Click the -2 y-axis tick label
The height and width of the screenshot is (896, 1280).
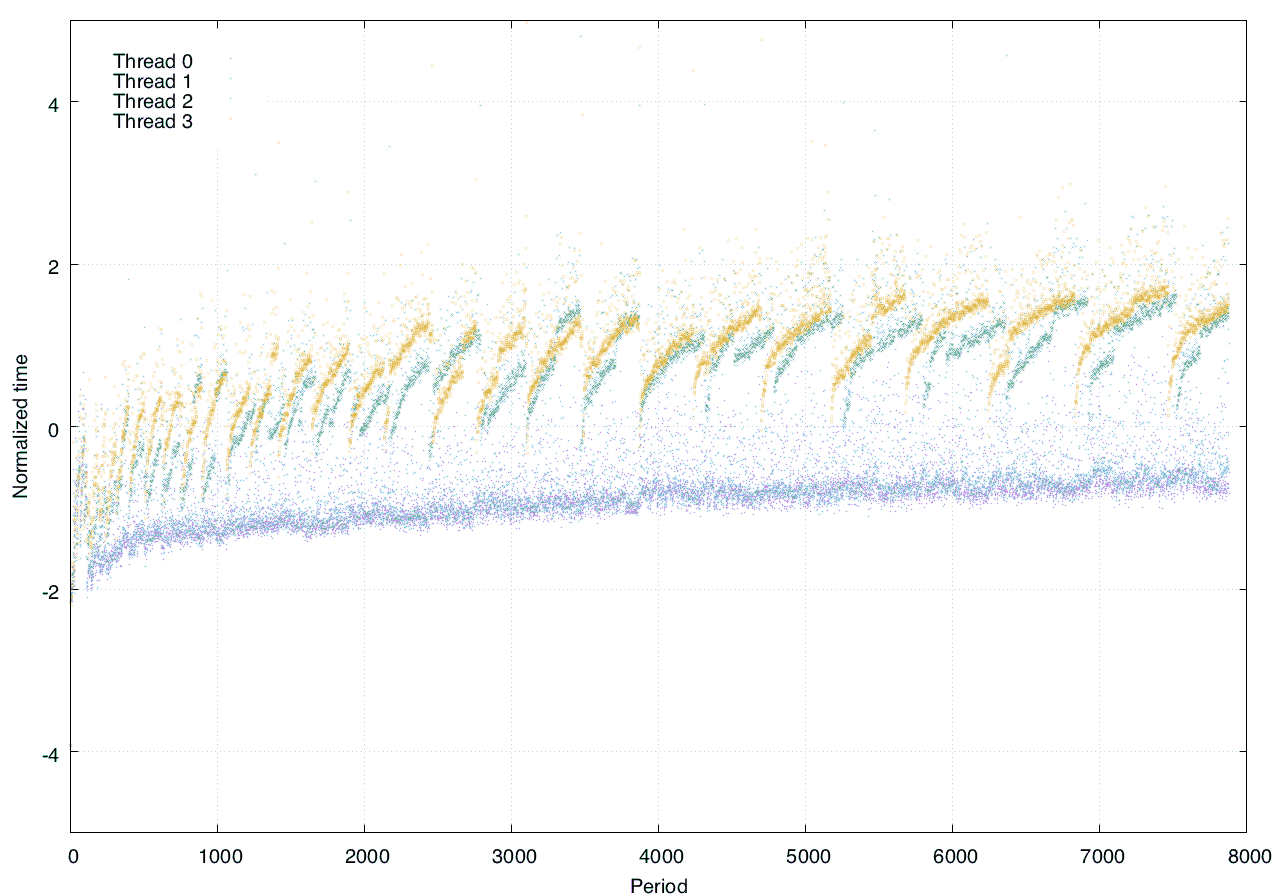click(49, 590)
